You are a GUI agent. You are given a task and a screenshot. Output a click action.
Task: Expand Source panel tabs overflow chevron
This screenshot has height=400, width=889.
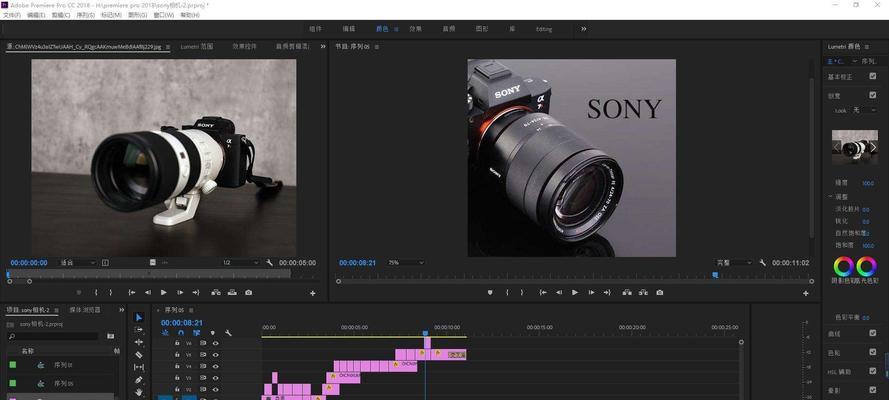[323, 46]
